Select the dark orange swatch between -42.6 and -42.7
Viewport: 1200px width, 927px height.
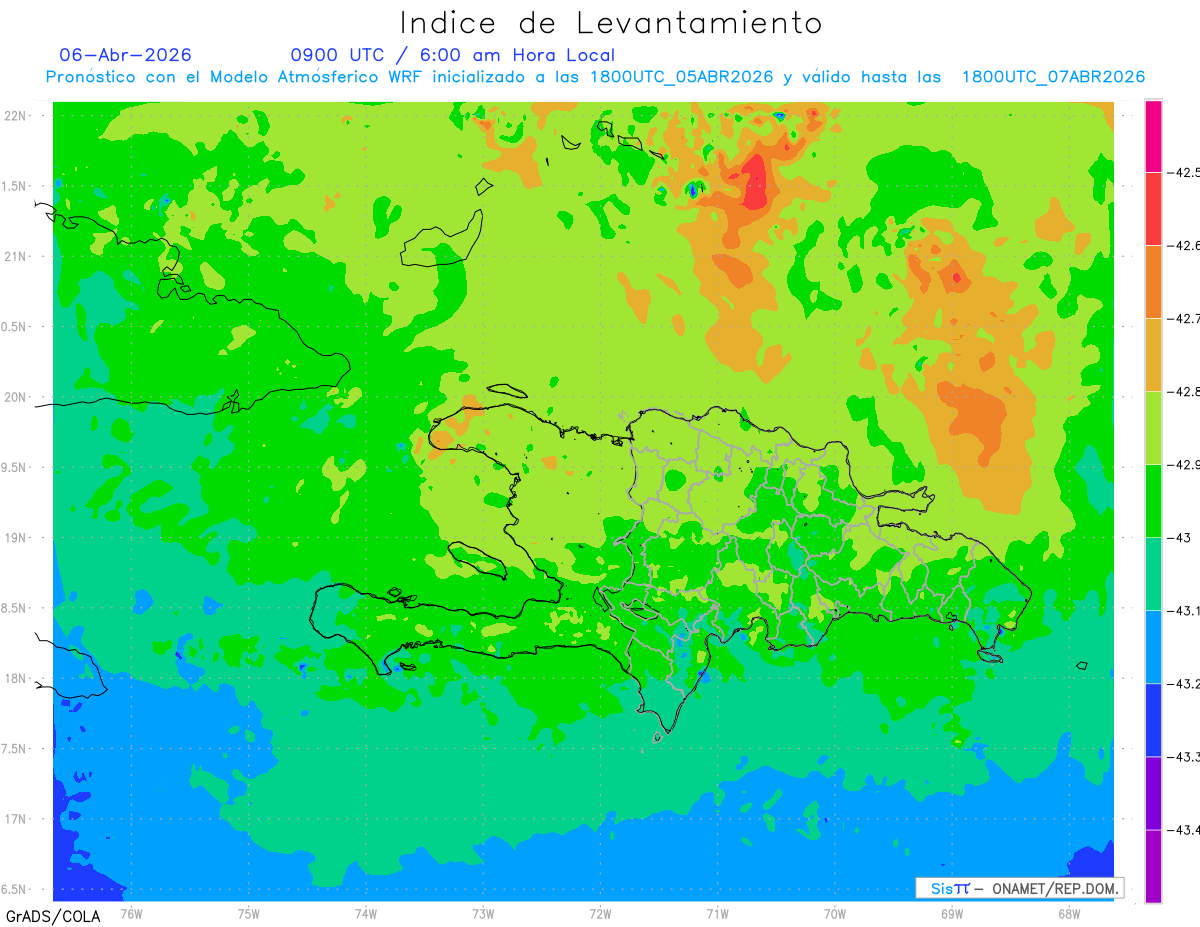(1153, 282)
